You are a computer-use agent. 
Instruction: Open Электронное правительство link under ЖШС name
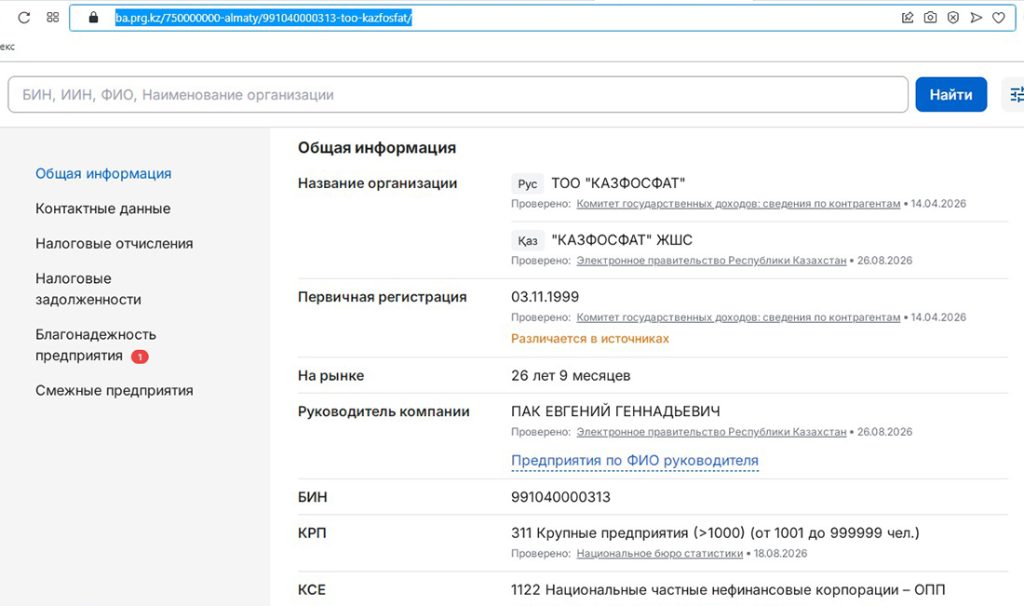point(711,261)
